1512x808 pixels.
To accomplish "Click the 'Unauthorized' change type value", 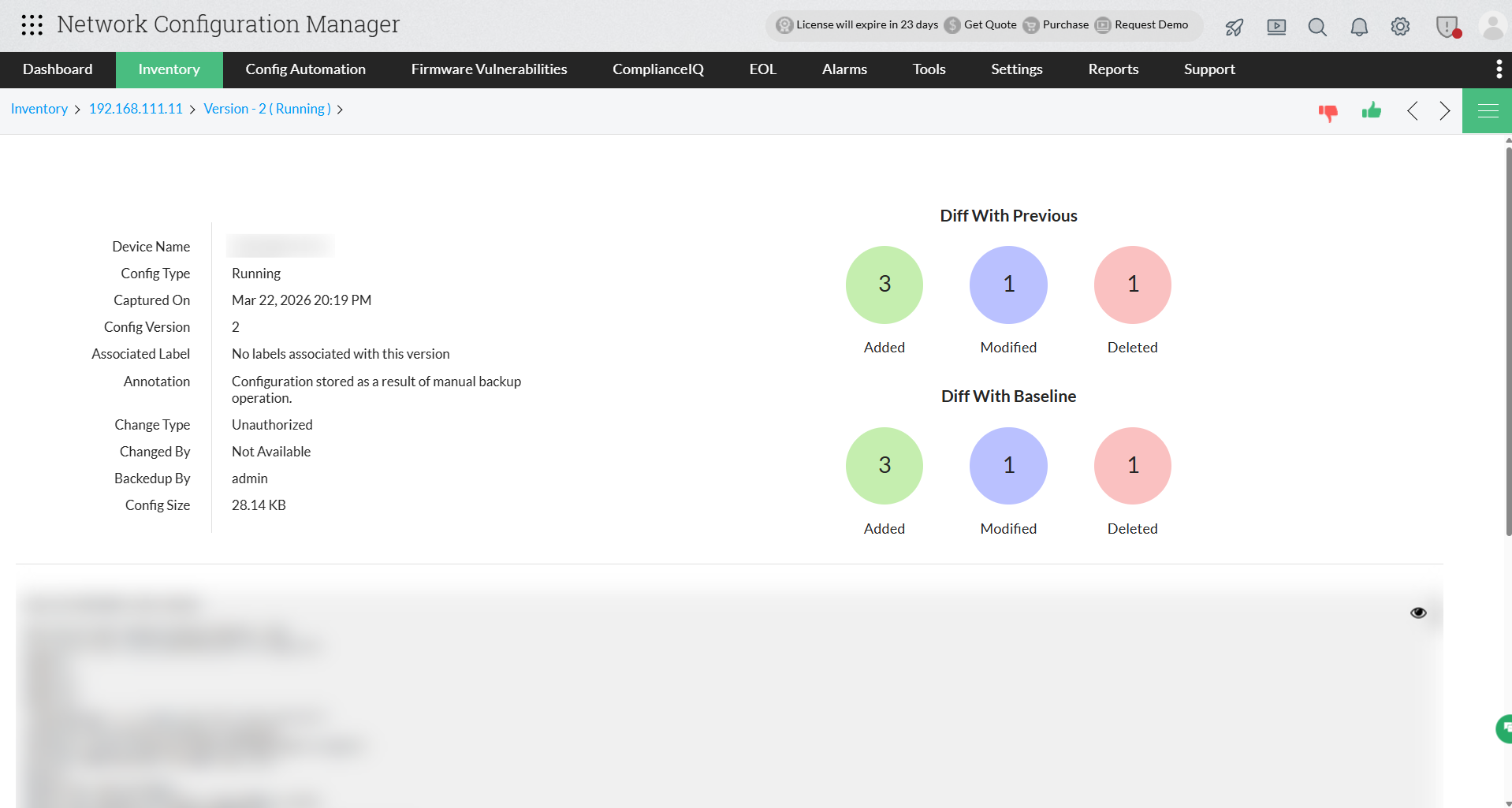I will (272, 425).
